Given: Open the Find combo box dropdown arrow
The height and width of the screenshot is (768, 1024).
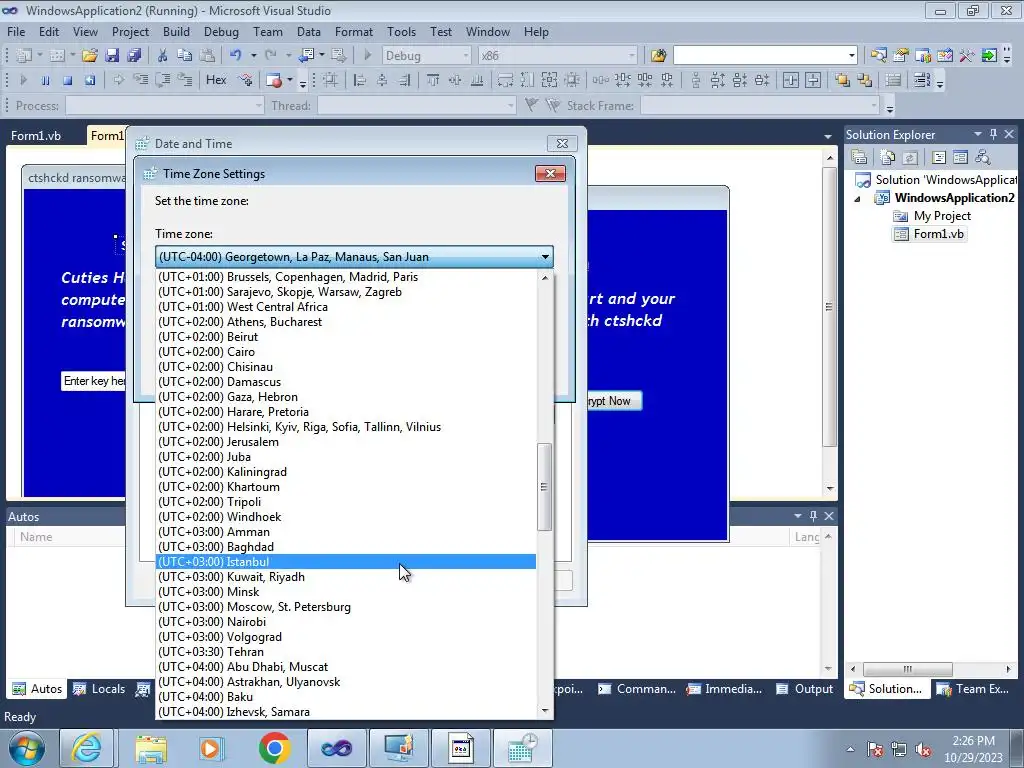Looking at the screenshot, I should 852,56.
